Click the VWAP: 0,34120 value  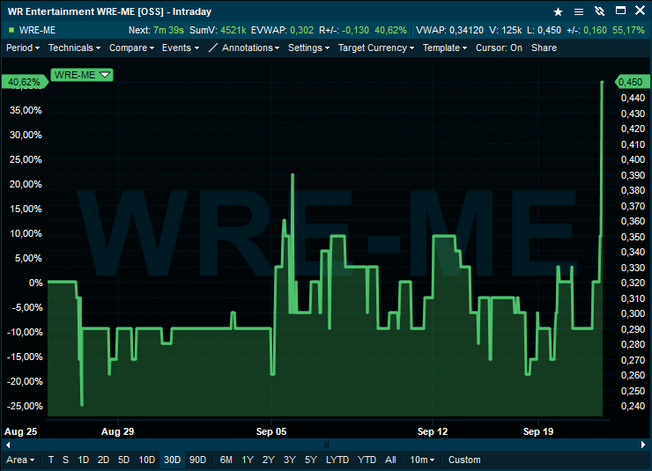(x=450, y=30)
